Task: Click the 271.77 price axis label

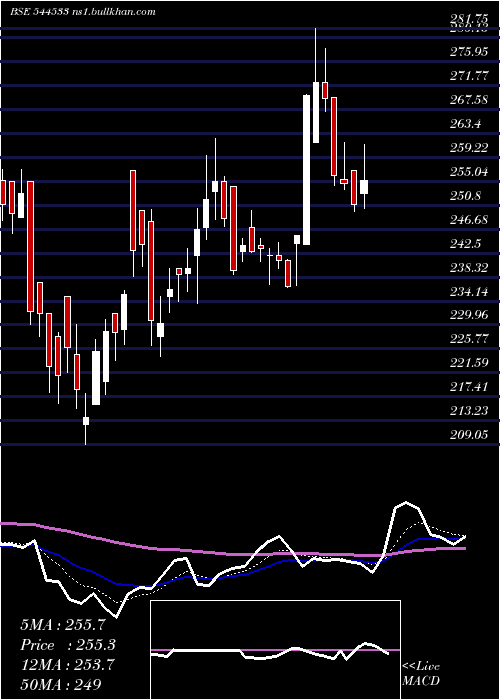Action: click(469, 76)
